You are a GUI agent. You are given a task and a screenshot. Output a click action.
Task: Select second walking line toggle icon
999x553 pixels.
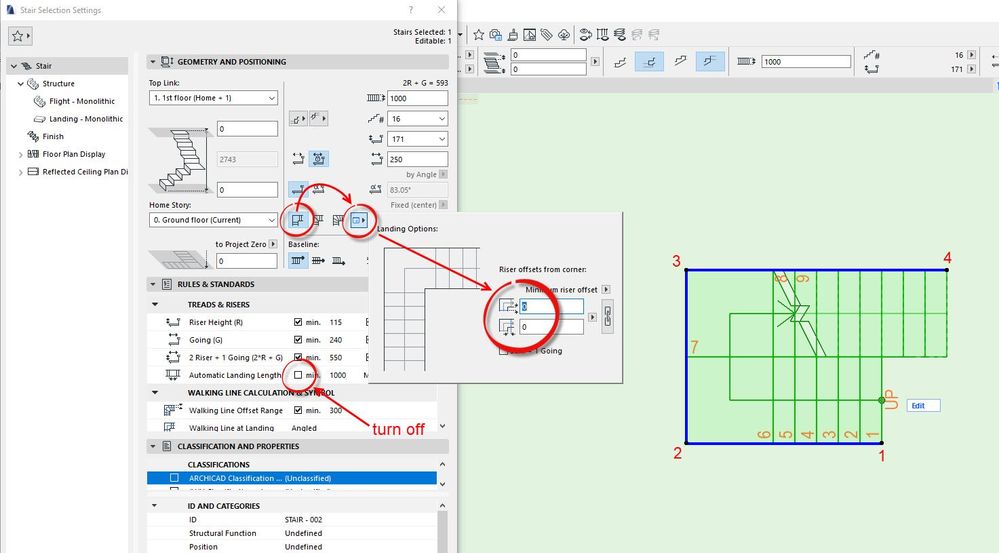coord(319,189)
